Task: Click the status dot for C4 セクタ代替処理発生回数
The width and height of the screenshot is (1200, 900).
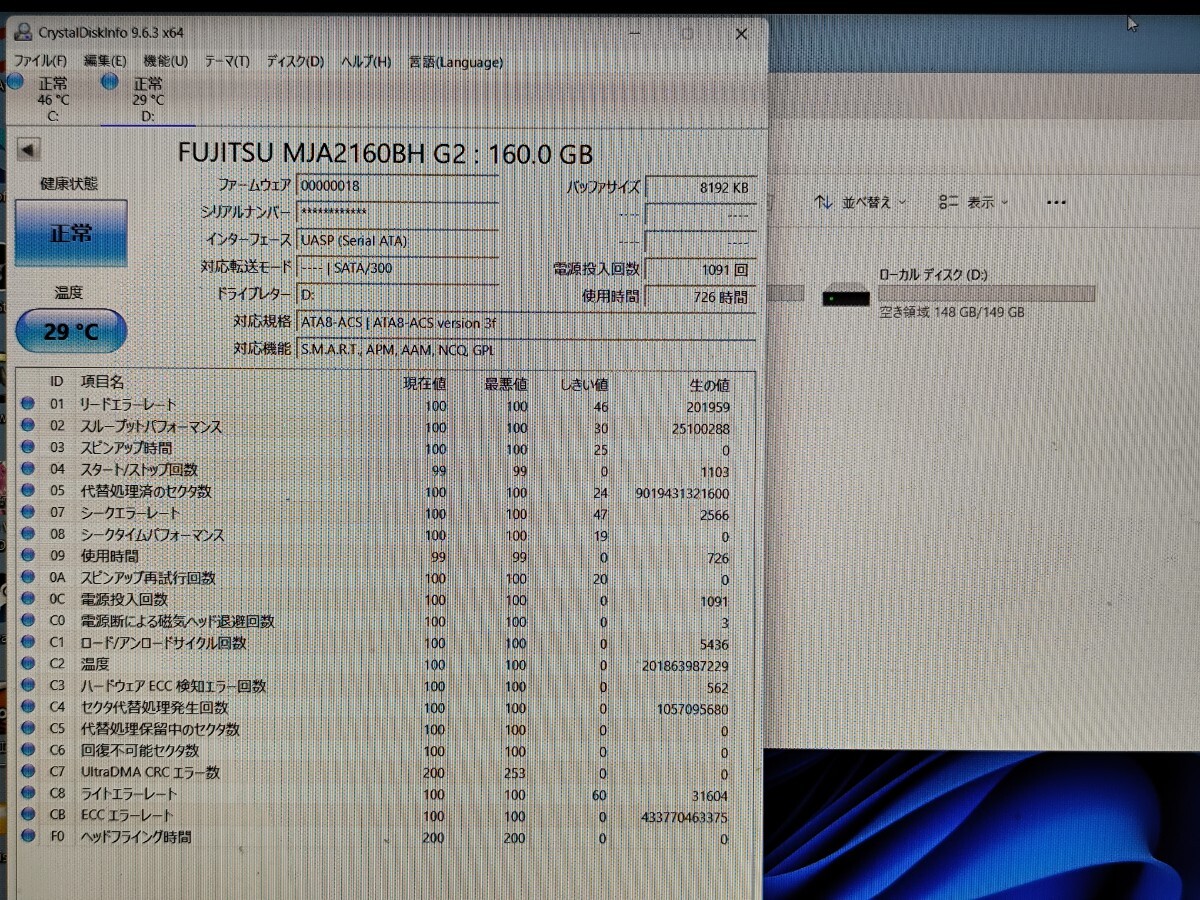Action: click(x=28, y=707)
